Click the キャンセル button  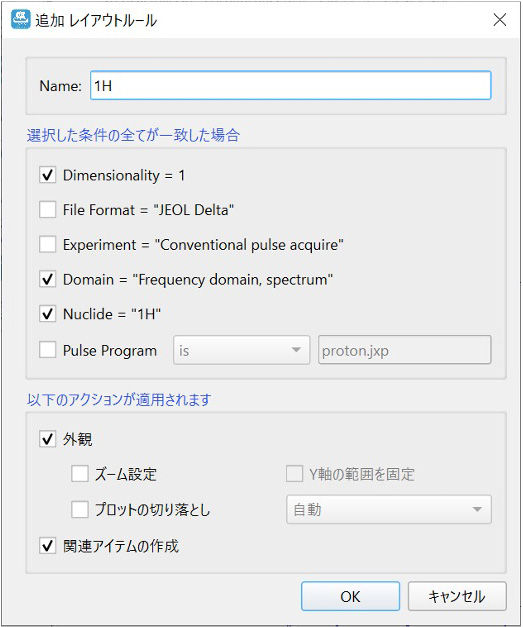pyautogui.click(x=457, y=596)
